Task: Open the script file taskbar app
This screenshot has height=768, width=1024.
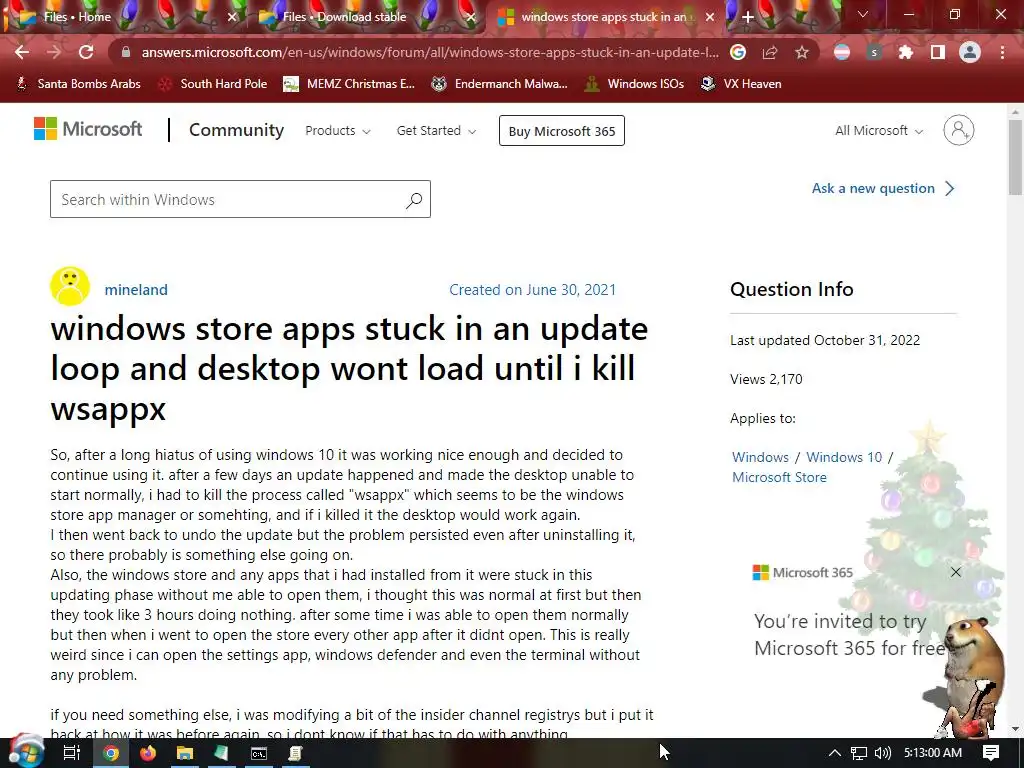Action: pos(295,754)
